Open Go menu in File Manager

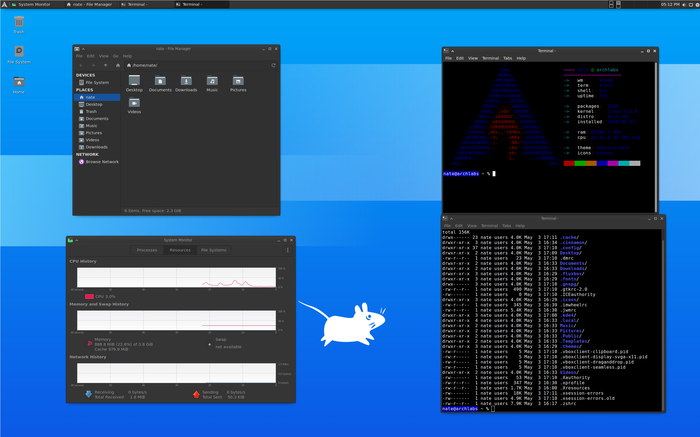116,56
